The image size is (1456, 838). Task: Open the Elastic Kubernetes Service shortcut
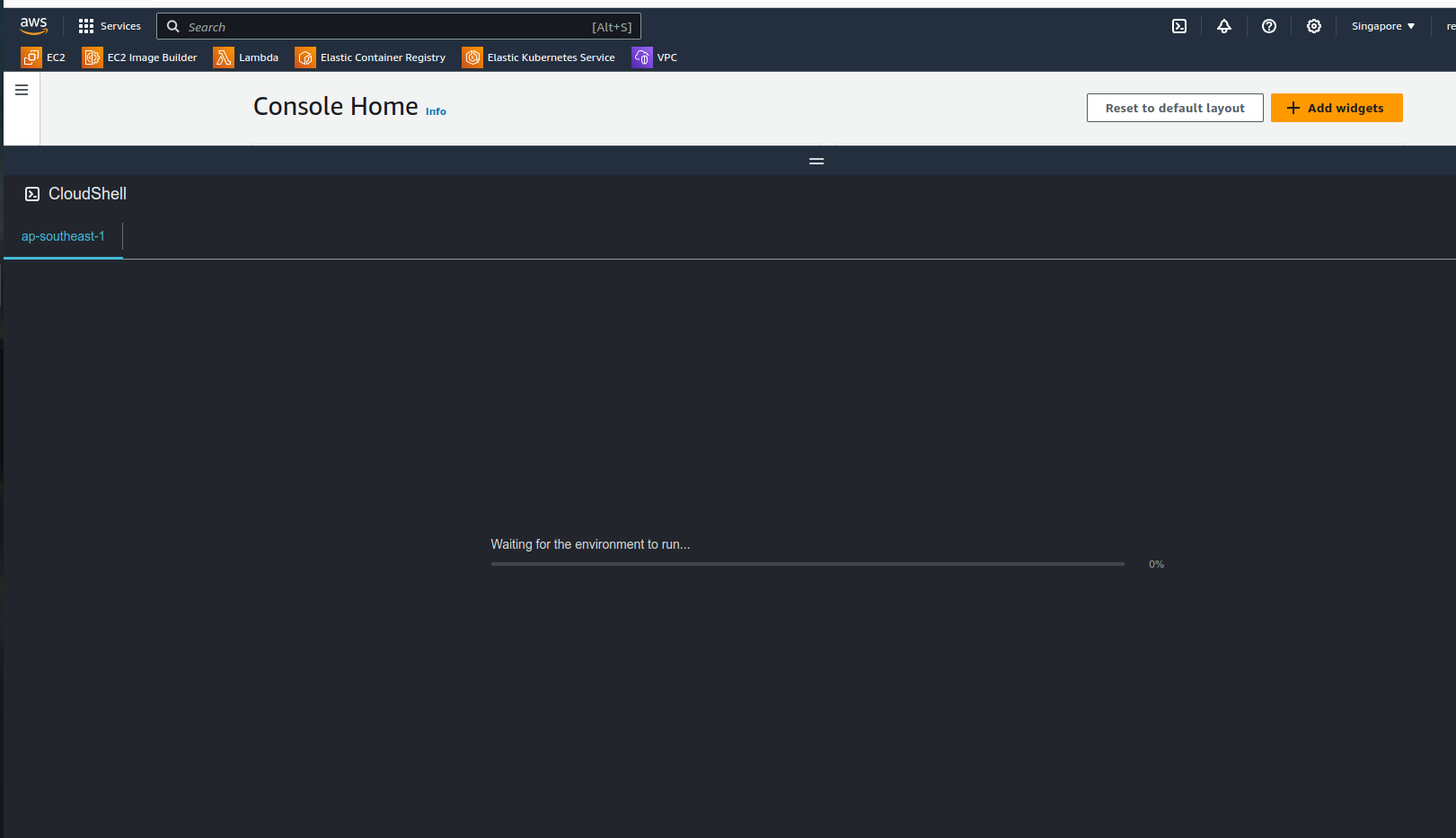click(x=539, y=57)
